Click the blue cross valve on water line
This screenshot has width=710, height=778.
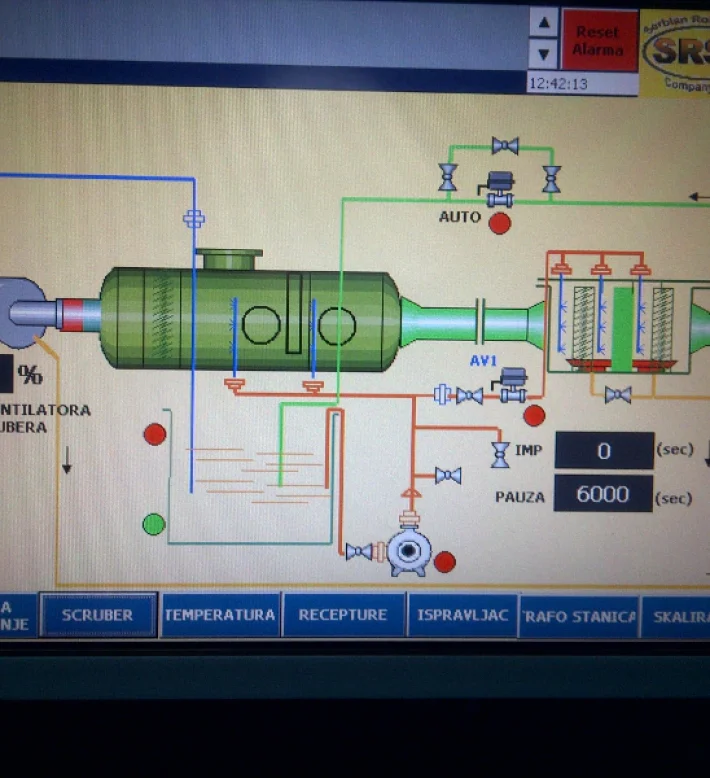click(194, 218)
